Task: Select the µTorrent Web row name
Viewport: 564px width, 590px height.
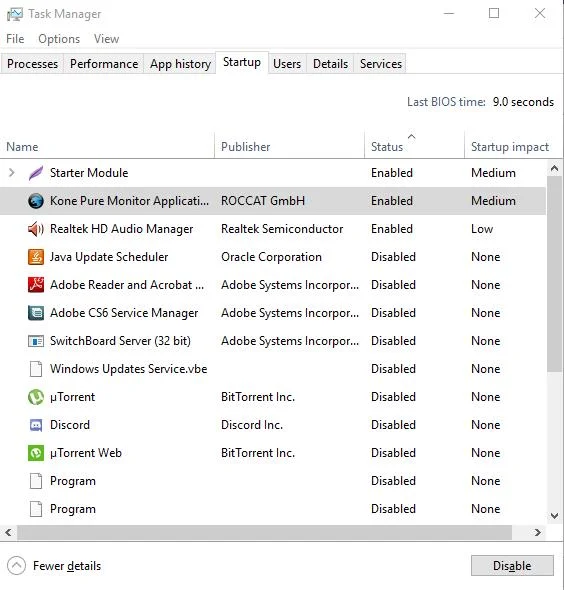Action: [x=86, y=453]
